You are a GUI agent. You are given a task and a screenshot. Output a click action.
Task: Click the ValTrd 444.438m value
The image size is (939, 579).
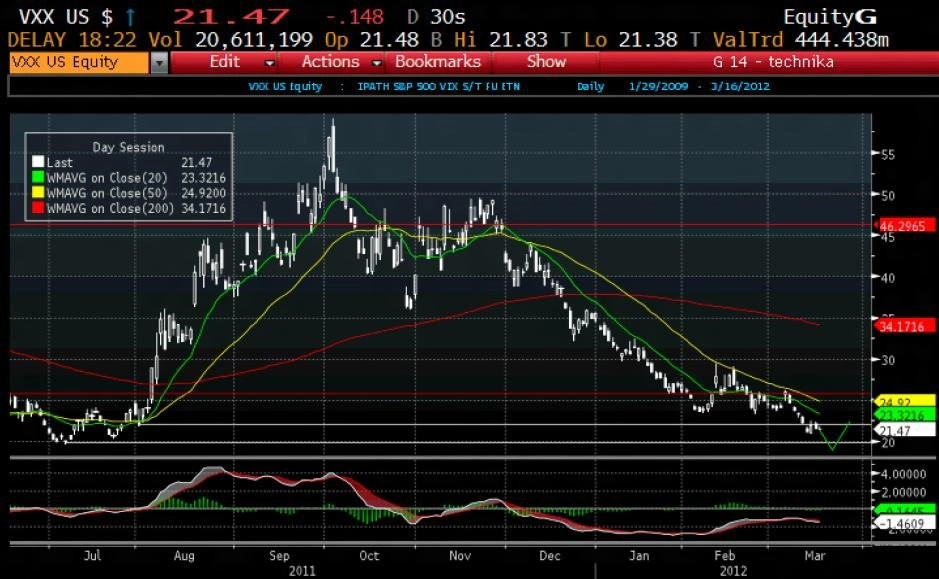click(x=841, y=40)
